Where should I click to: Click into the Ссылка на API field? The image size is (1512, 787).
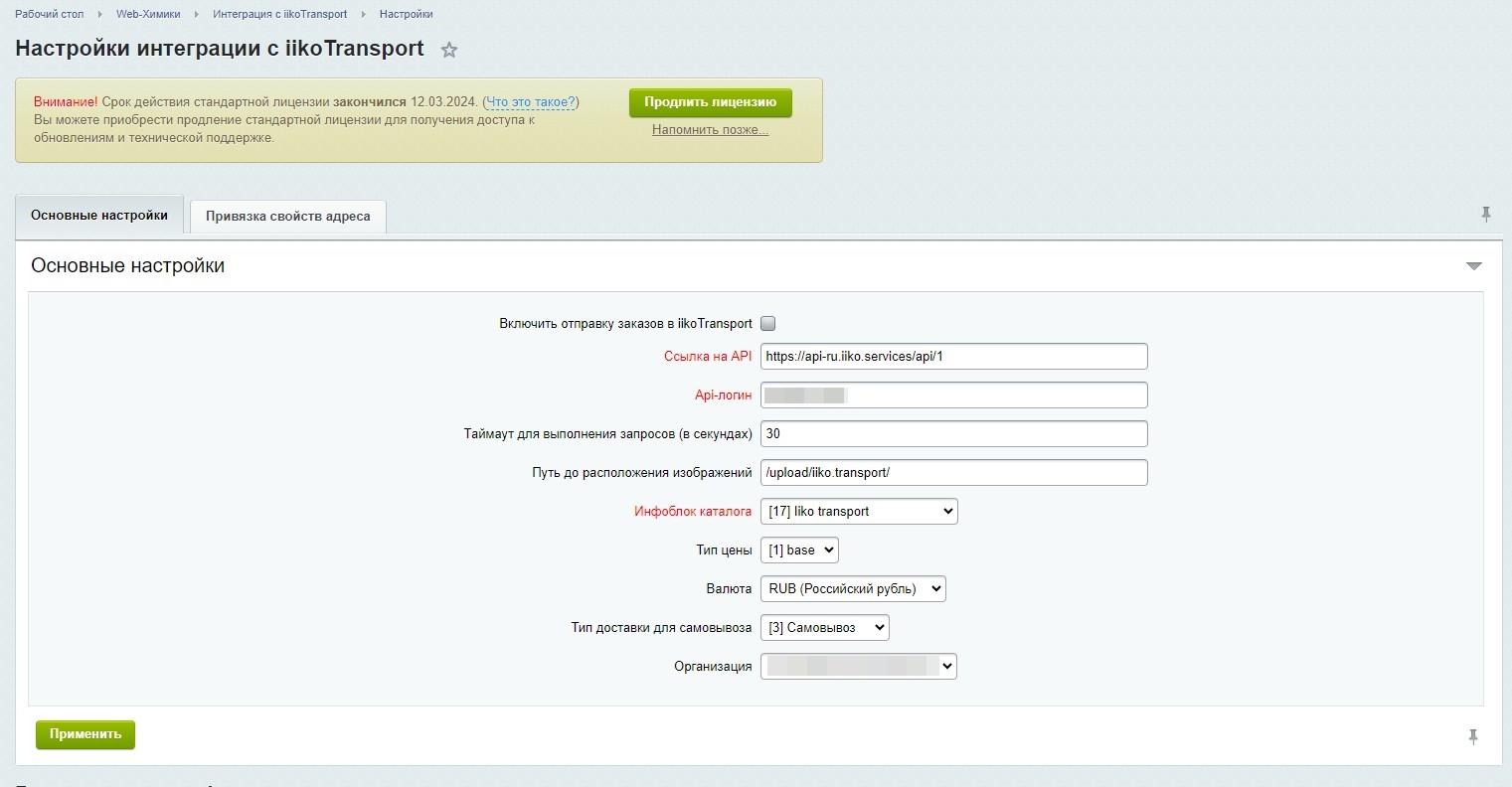click(x=953, y=357)
